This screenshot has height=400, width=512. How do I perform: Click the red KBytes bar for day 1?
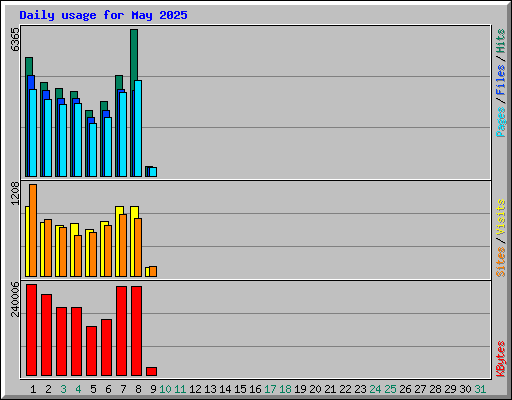[31, 330]
